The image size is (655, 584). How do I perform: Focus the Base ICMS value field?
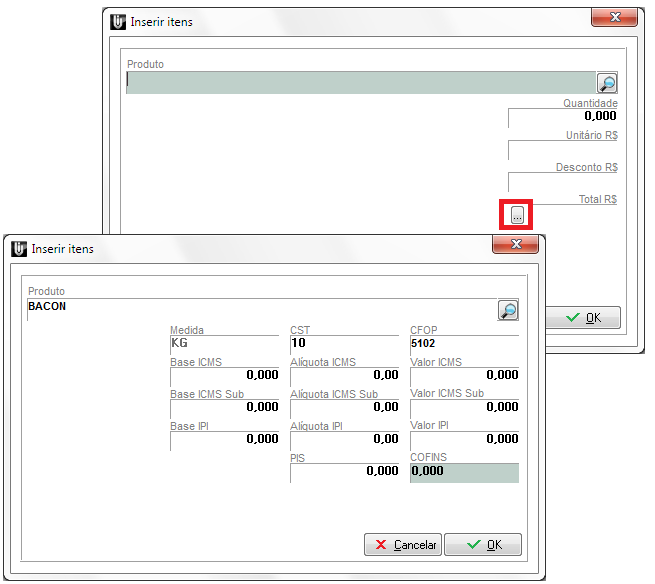click(224, 375)
